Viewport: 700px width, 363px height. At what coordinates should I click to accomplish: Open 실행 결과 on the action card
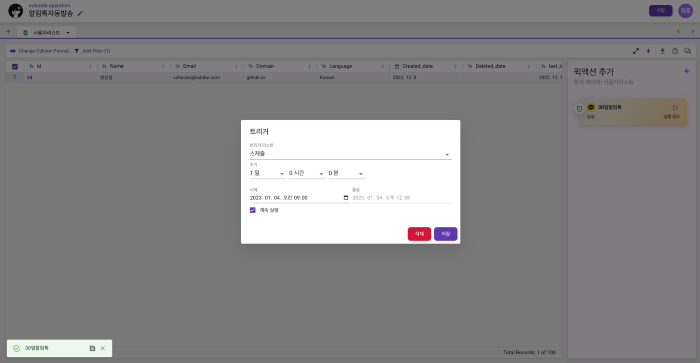(671, 117)
